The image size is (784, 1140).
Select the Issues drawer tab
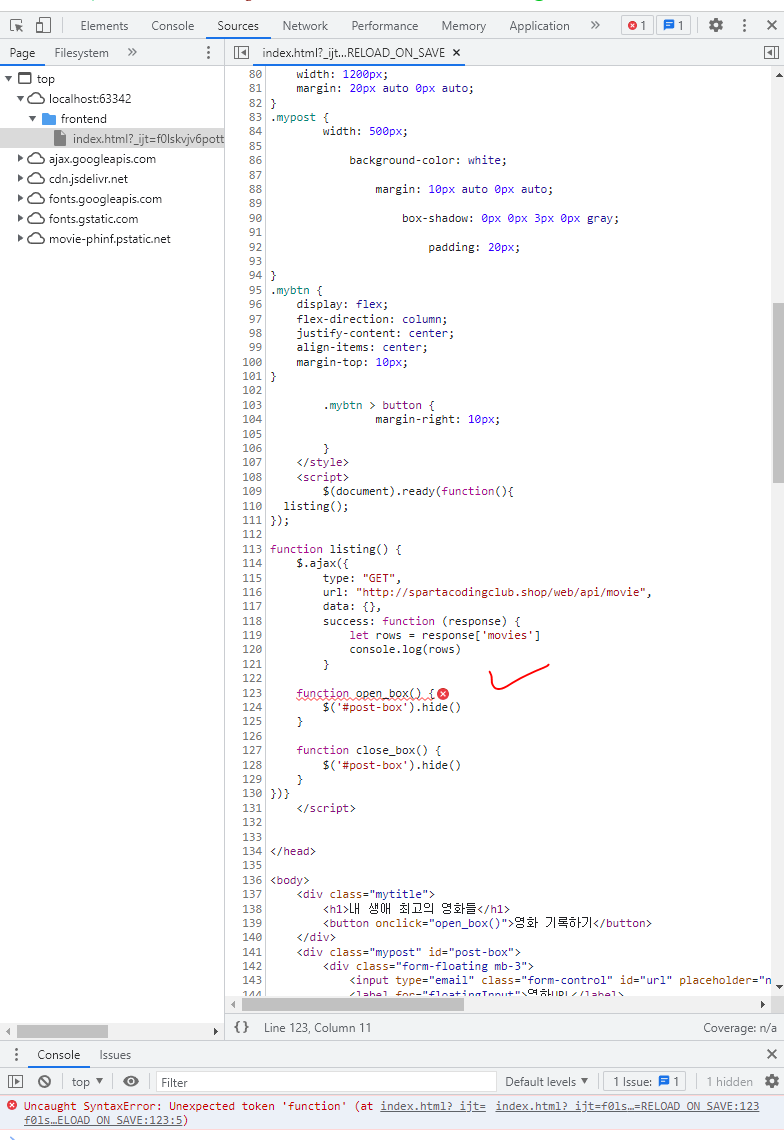pos(115,1055)
